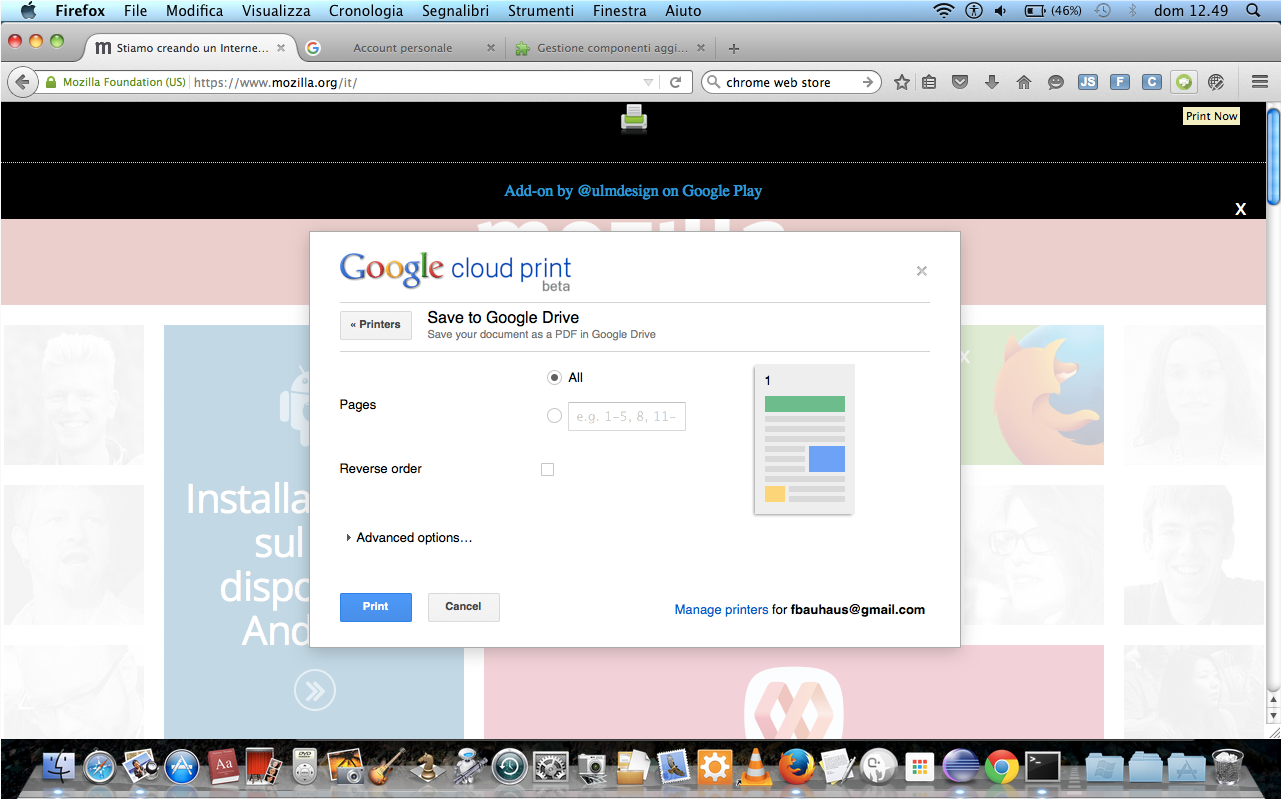Screen dimensions: 1281x799
Task: Select the All pages radio button
Action: pos(554,377)
